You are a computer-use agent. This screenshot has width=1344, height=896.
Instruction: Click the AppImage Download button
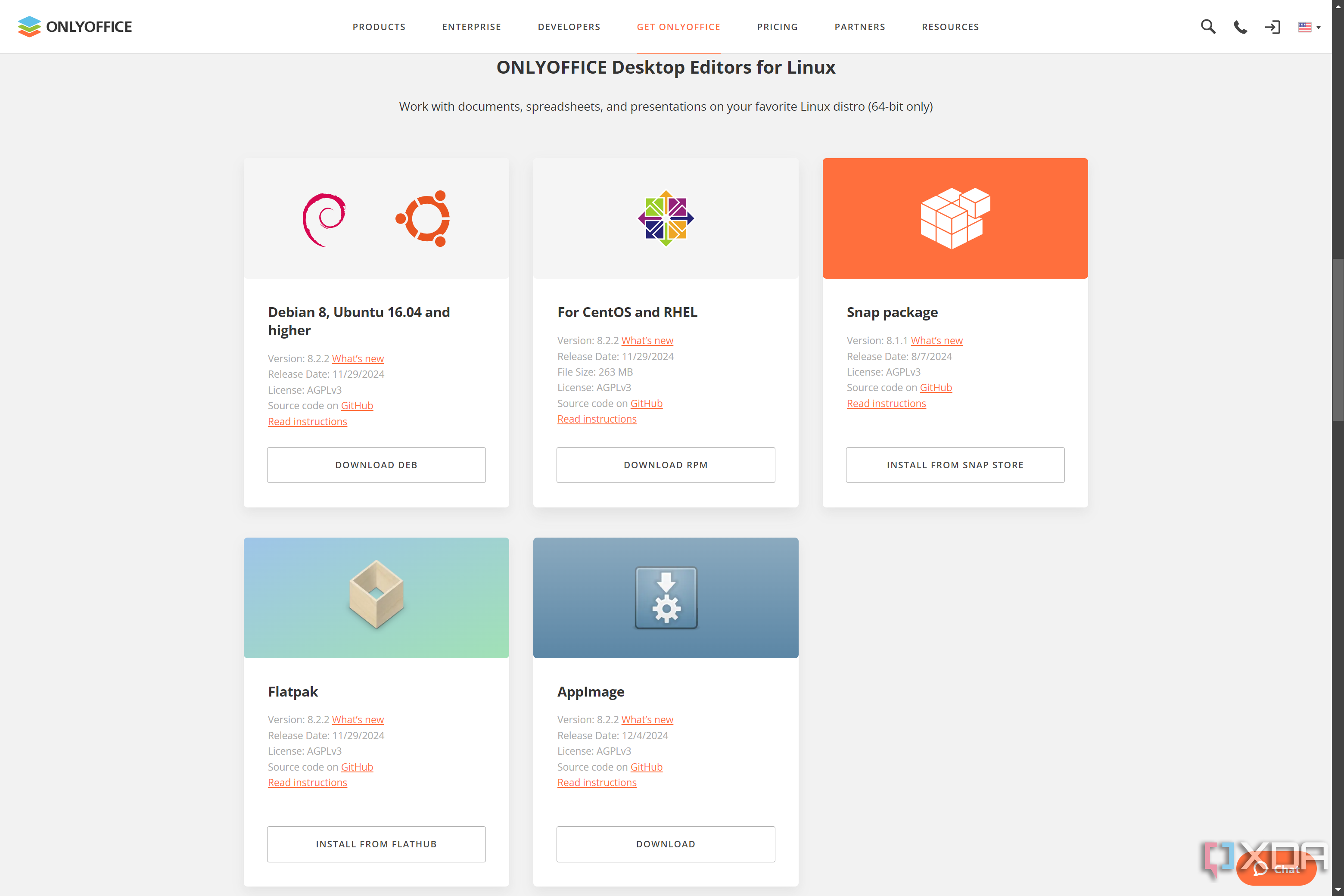[666, 844]
